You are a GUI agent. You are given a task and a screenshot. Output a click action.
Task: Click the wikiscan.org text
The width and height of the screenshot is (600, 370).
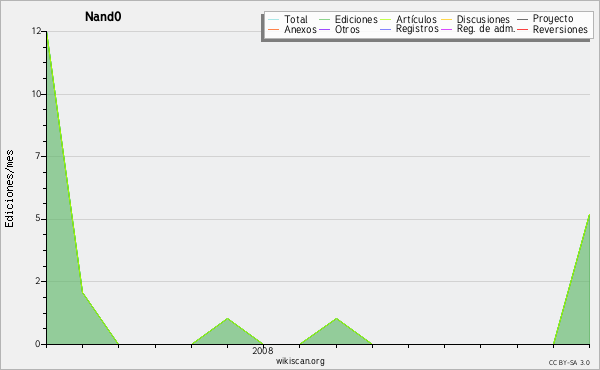pos(300,361)
